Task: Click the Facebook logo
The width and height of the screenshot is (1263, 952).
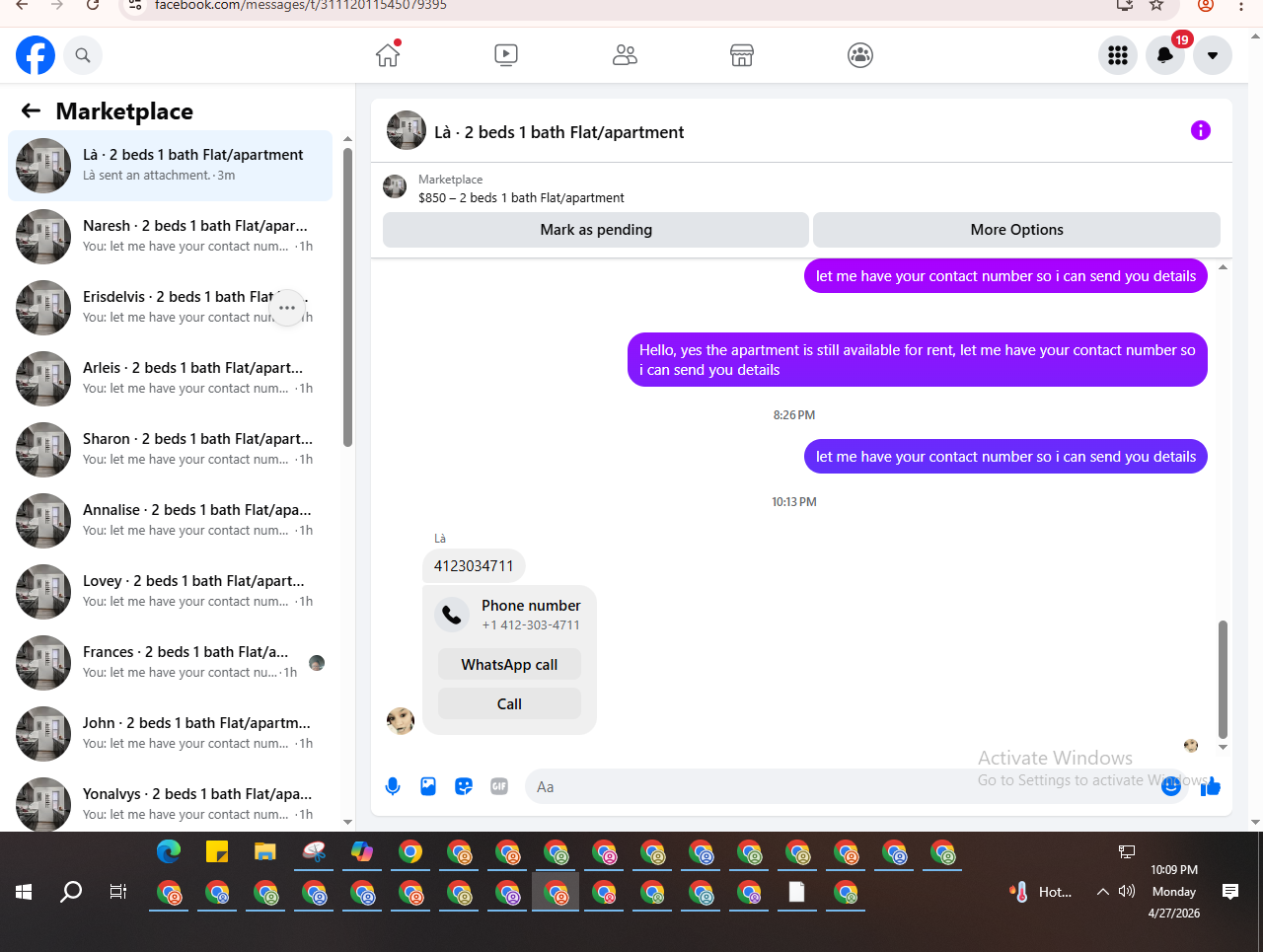Action: (36, 55)
